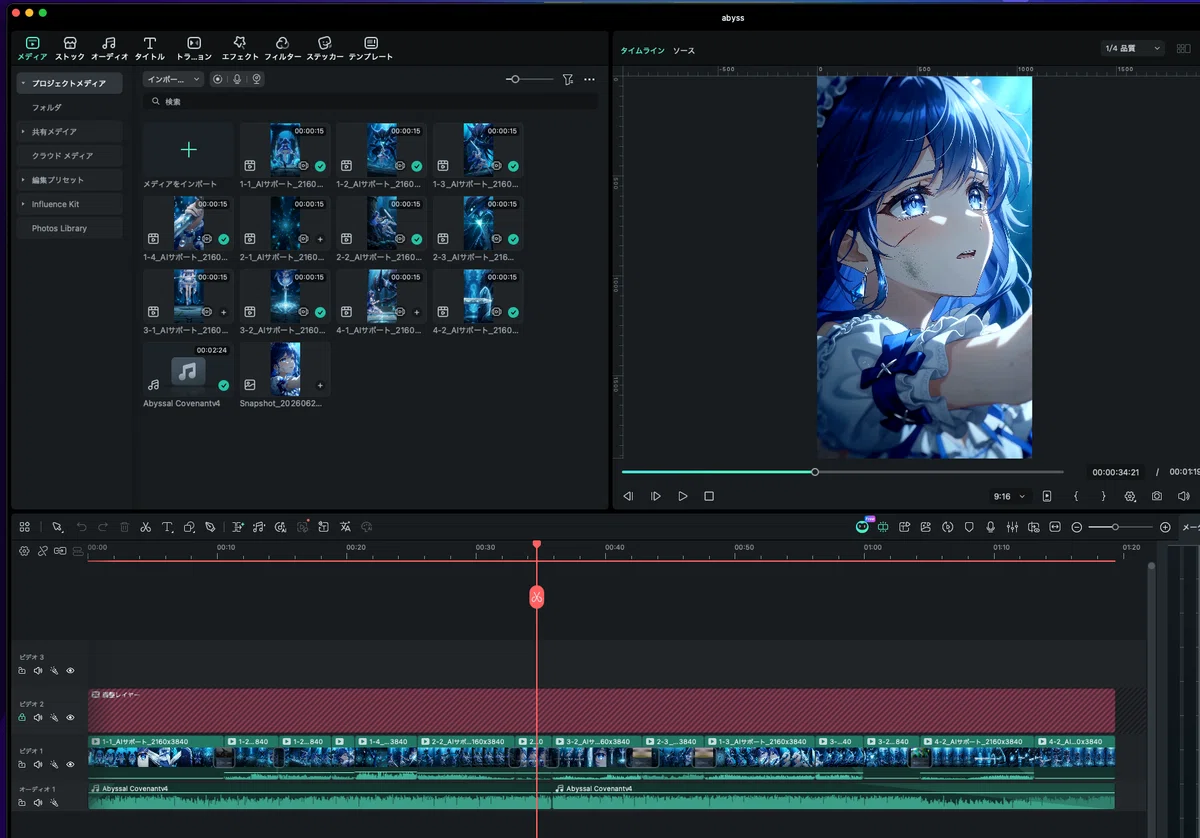This screenshot has height=838, width=1200.
Task: Open the エフェクト tab
Action: pos(239,48)
